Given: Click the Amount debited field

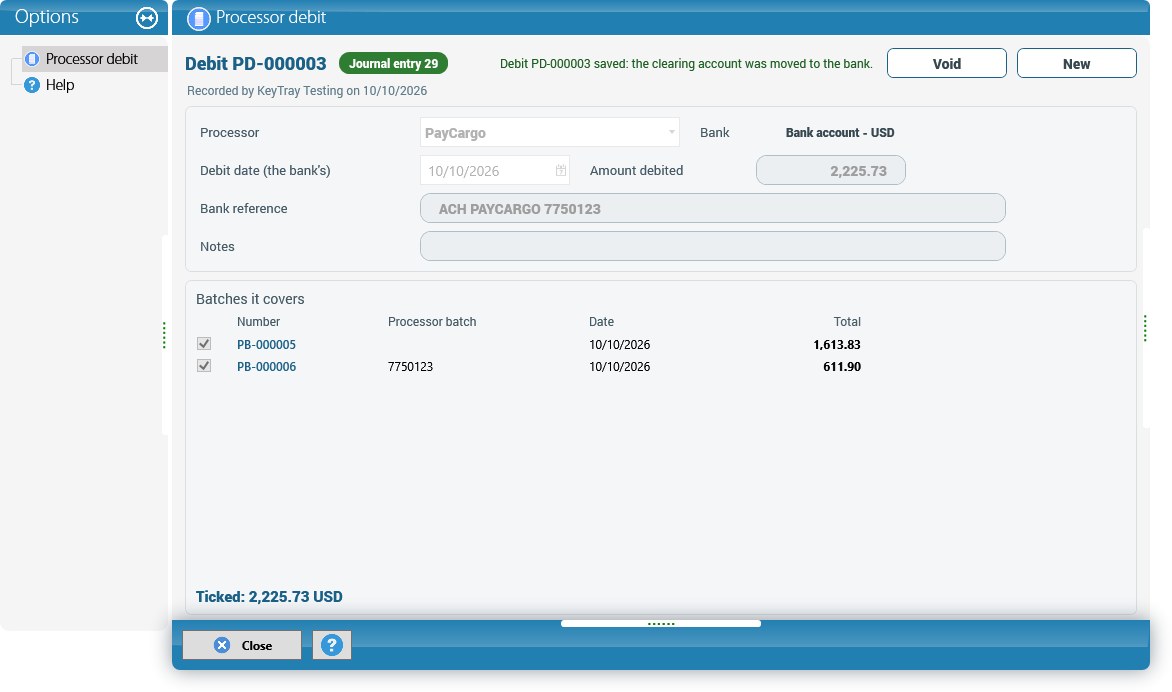Looking at the screenshot, I should click(x=830, y=170).
